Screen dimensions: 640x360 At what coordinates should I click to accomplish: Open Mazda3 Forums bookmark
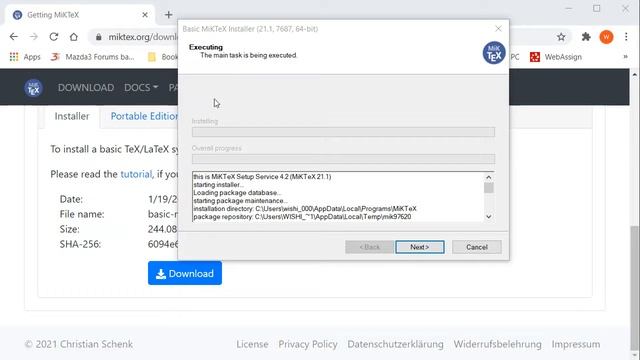(93, 57)
